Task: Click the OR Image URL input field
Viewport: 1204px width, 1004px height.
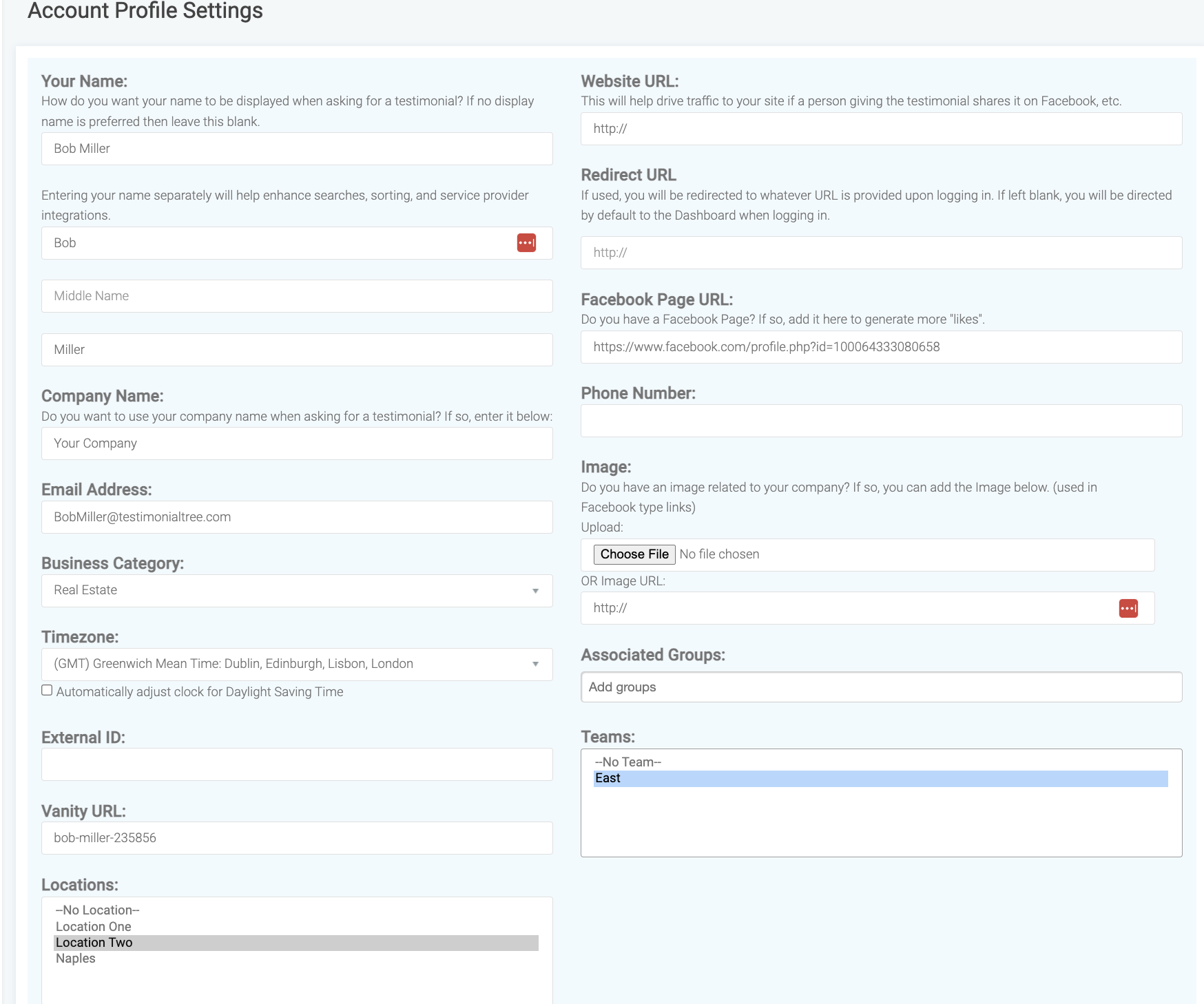Action: [x=868, y=608]
